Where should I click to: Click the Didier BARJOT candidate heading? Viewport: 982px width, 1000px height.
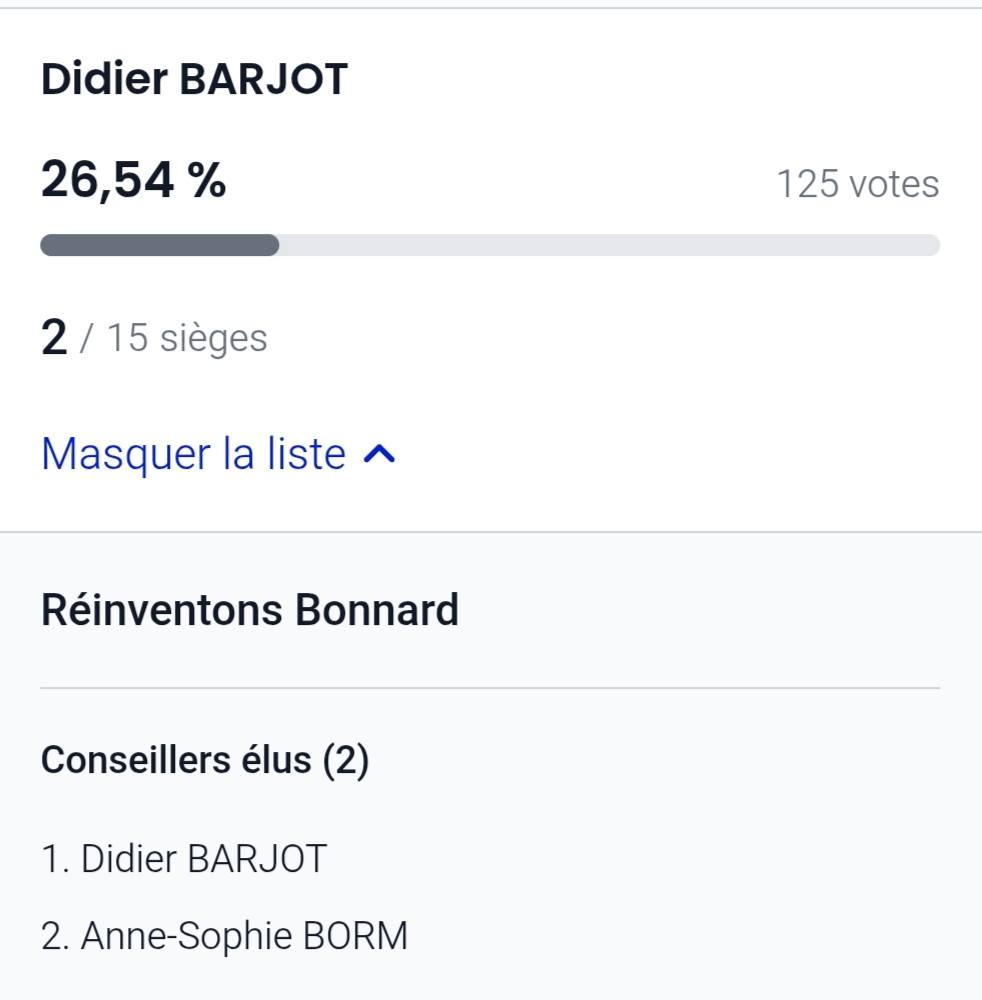click(x=194, y=80)
